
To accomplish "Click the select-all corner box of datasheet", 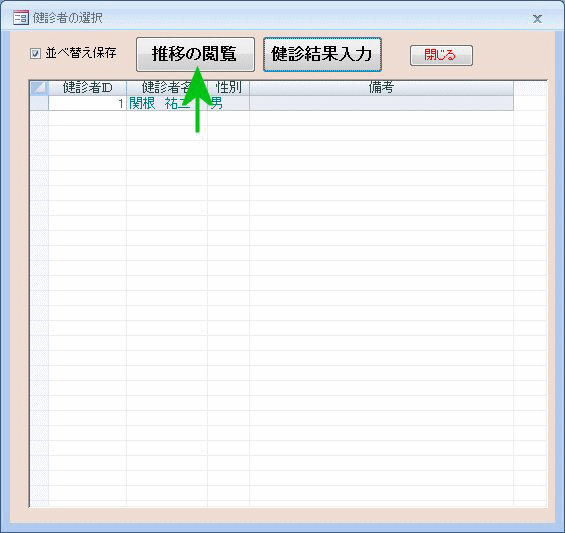I will 39,88.
